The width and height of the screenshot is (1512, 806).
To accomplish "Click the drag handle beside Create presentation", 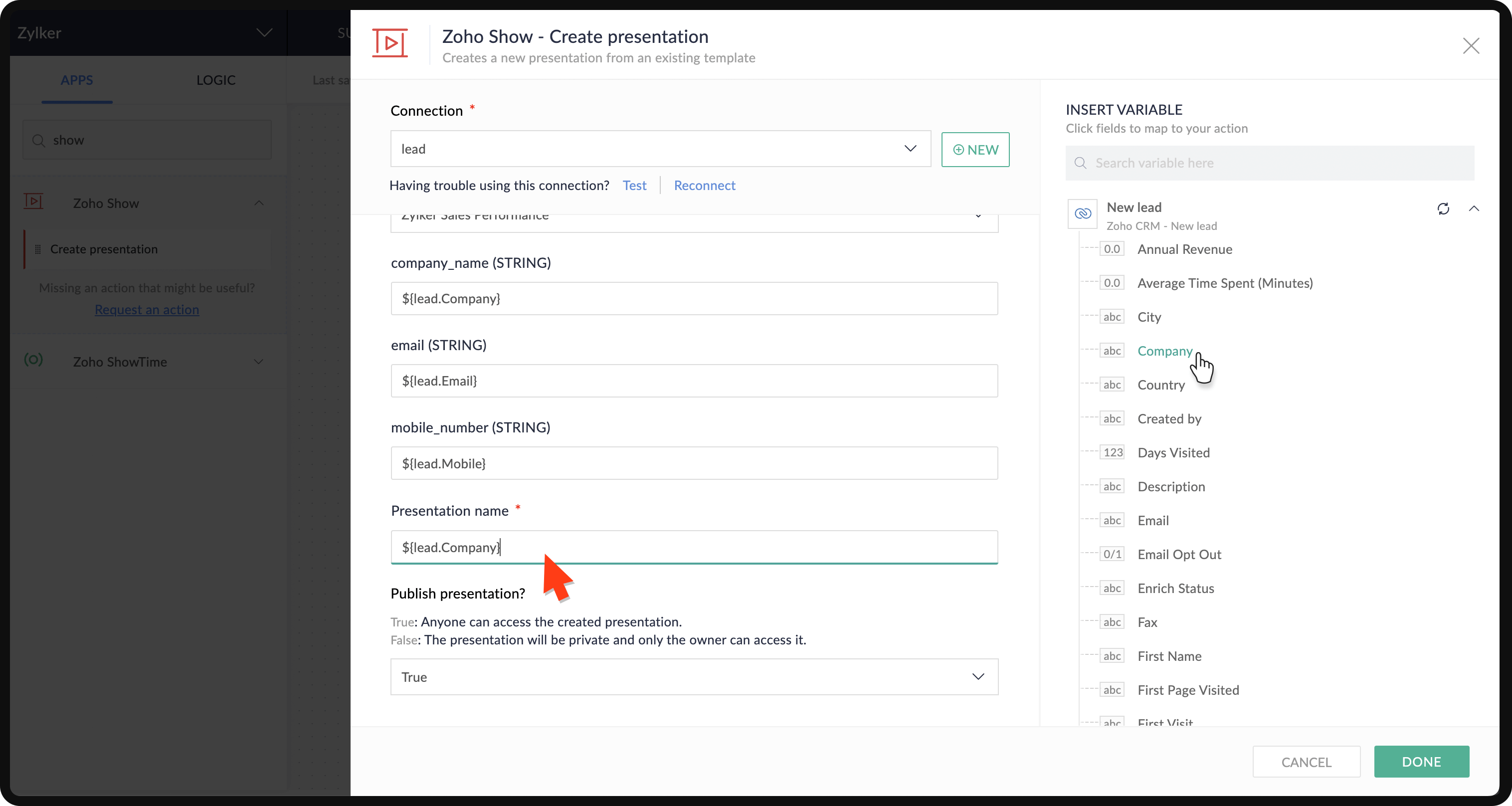I will [37, 249].
